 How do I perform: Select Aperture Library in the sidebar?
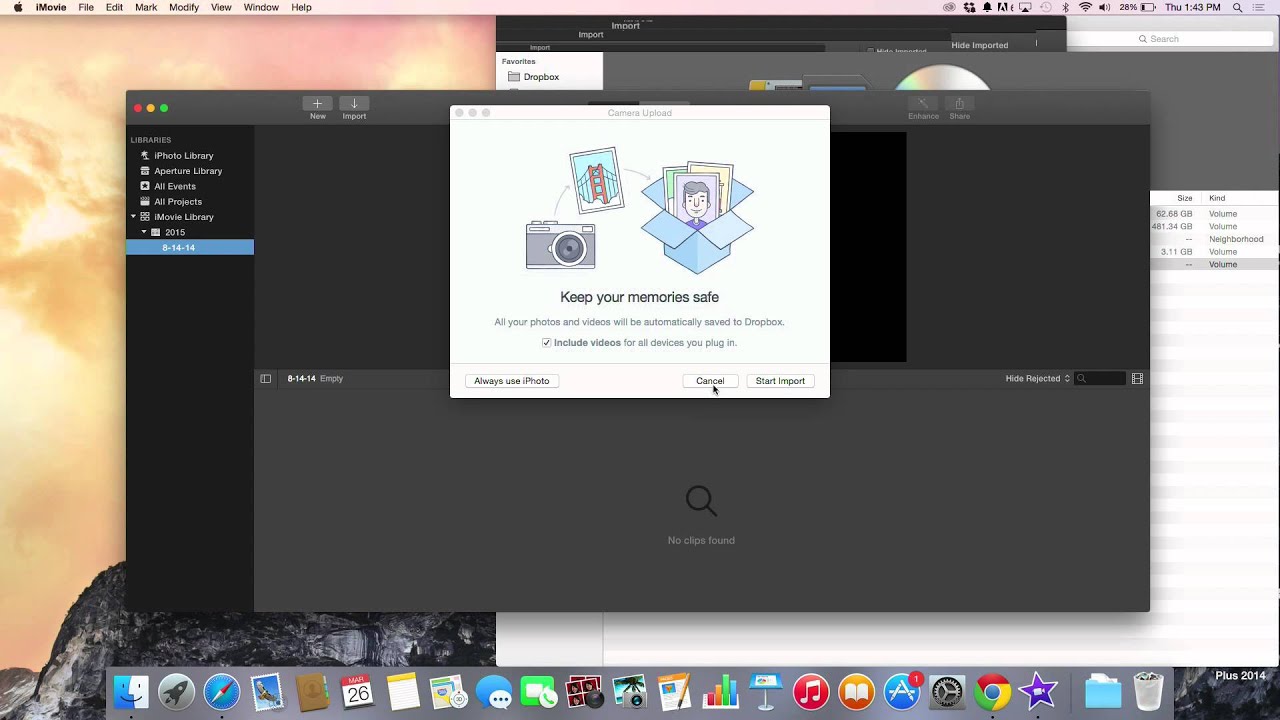tap(190, 171)
